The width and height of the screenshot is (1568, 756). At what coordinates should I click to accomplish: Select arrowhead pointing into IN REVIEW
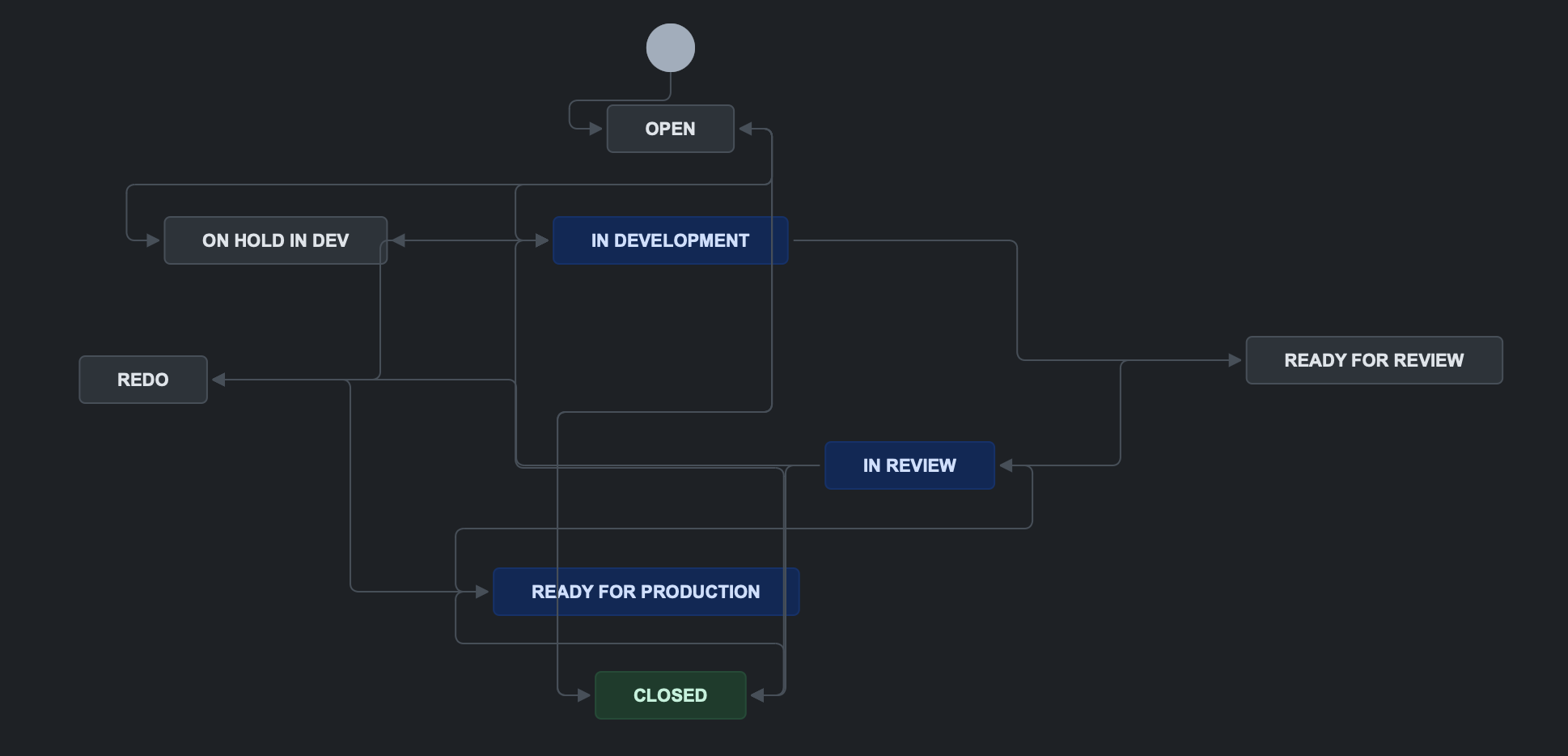(x=1006, y=465)
